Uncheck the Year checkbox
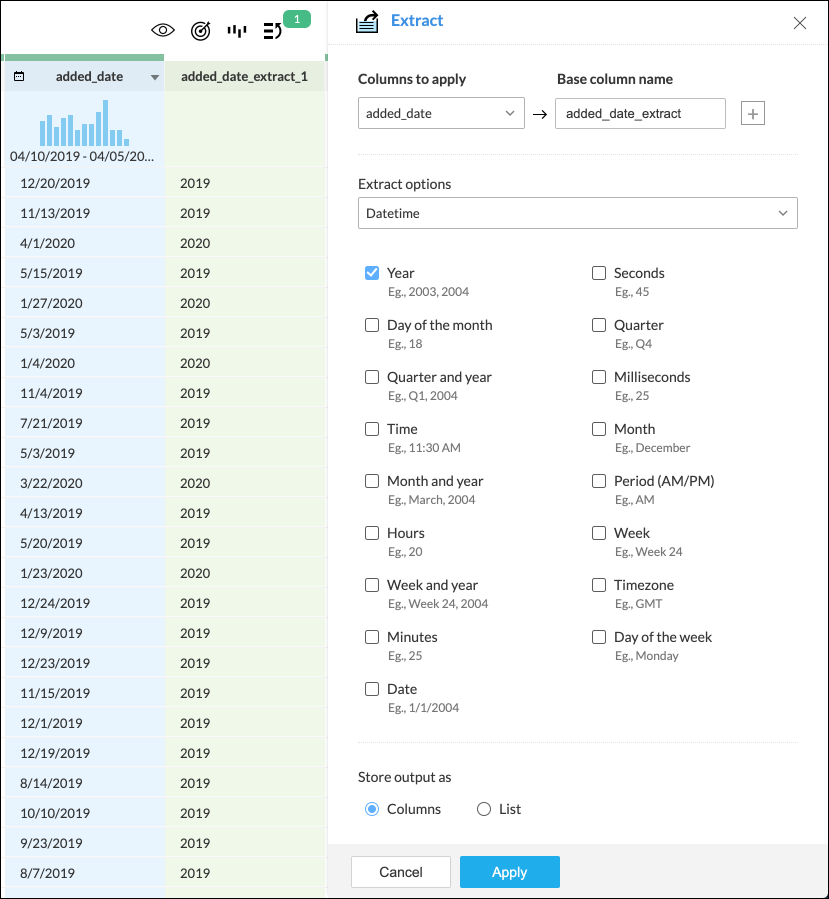This screenshot has width=829, height=899. point(372,273)
